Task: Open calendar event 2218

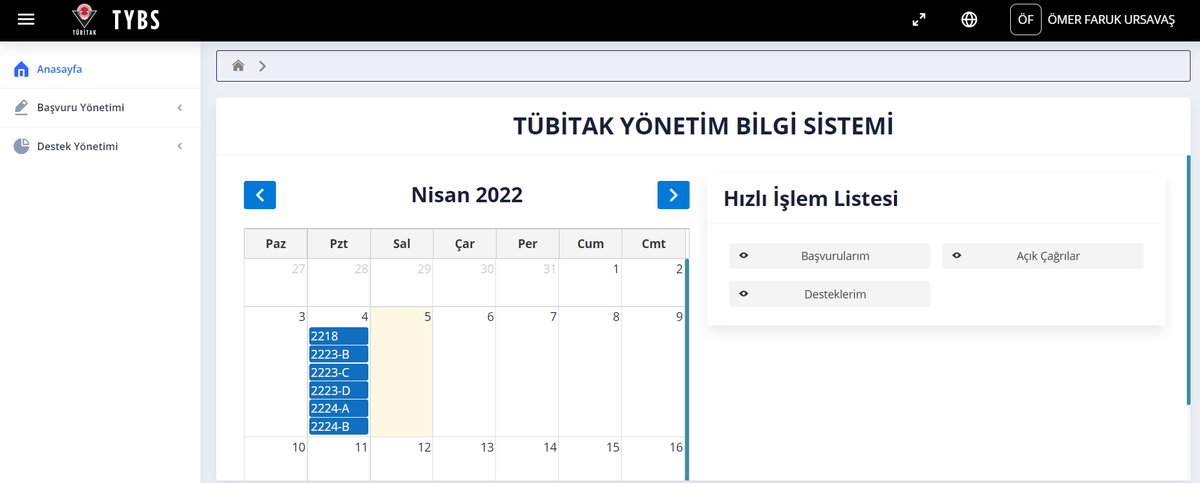Action: pyautogui.click(x=339, y=336)
